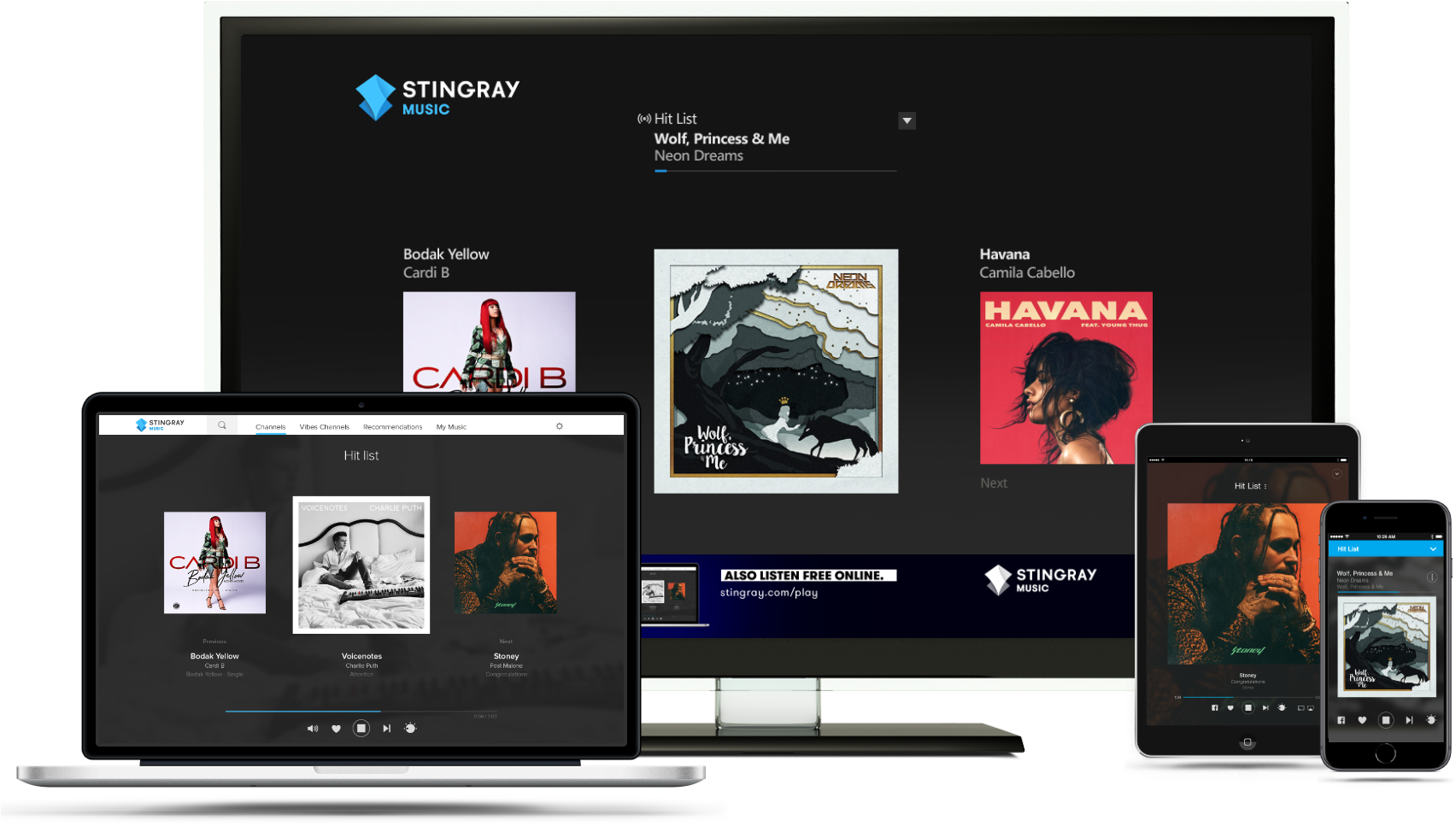Mute volume with laptop player speaker icon

[313, 729]
